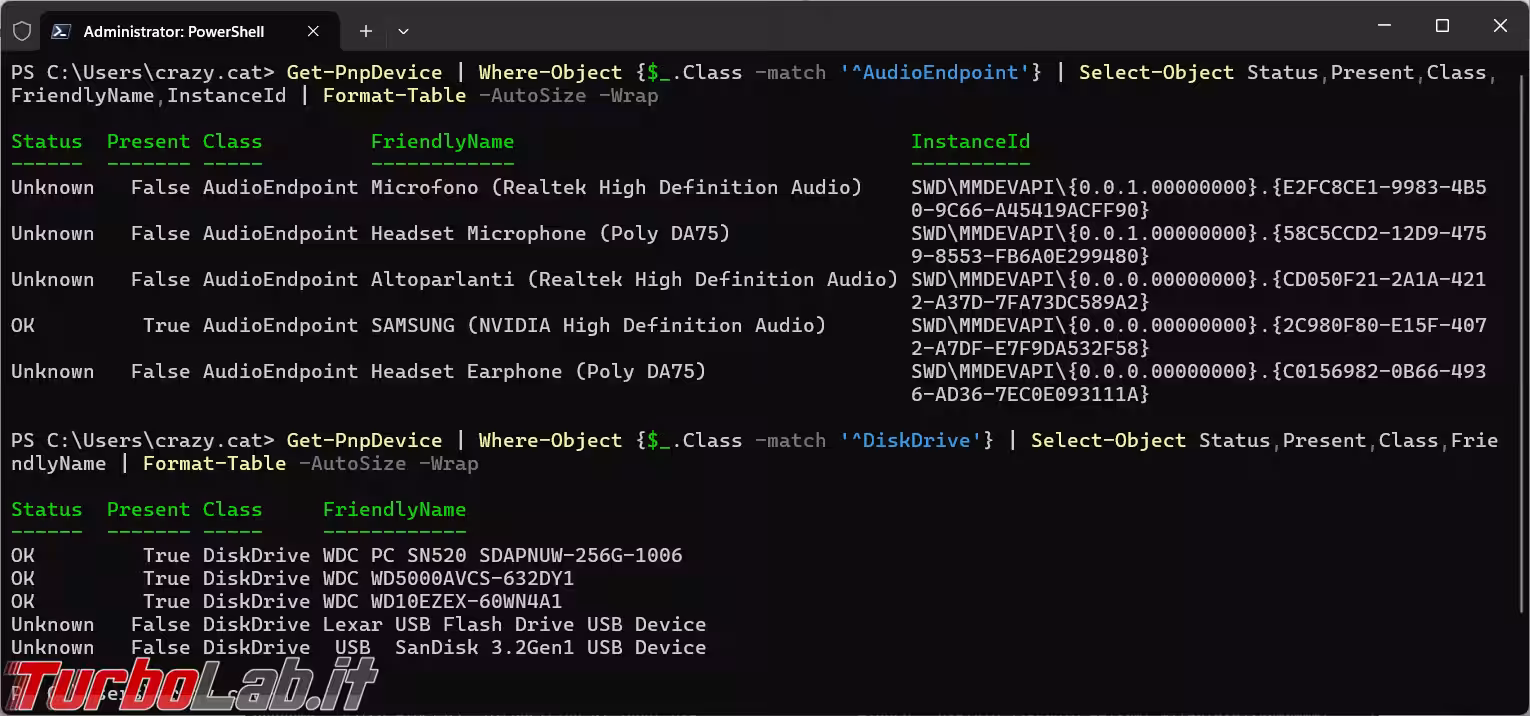Click the FriendlyName header in the disk table
1530x716 pixels.
394,510
